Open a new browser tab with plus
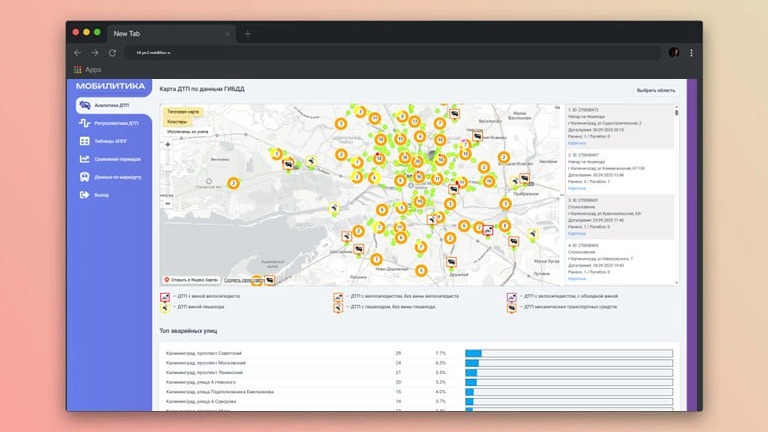The image size is (768, 432). [x=248, y=34]
